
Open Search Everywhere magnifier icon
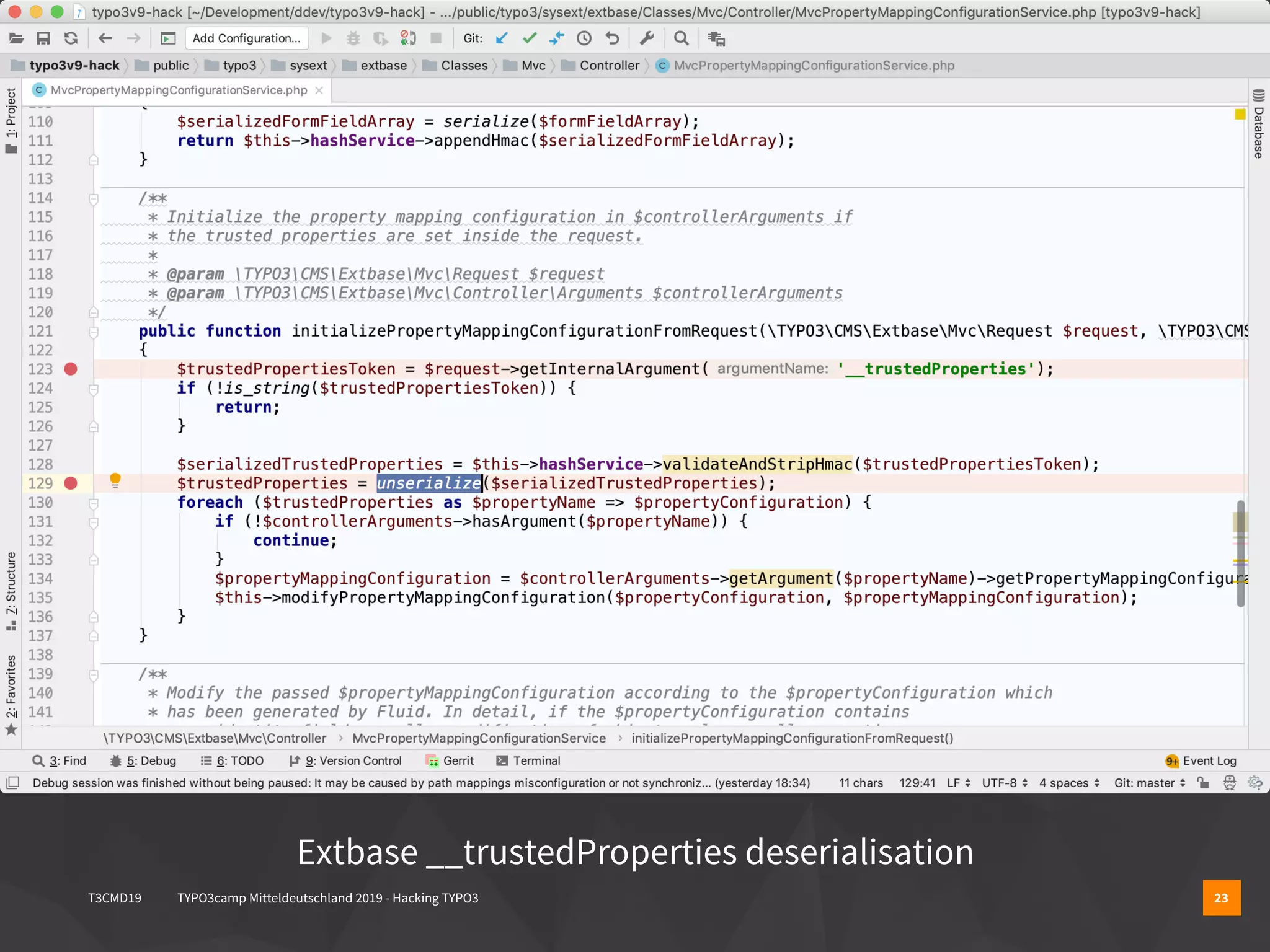point(682,38)
